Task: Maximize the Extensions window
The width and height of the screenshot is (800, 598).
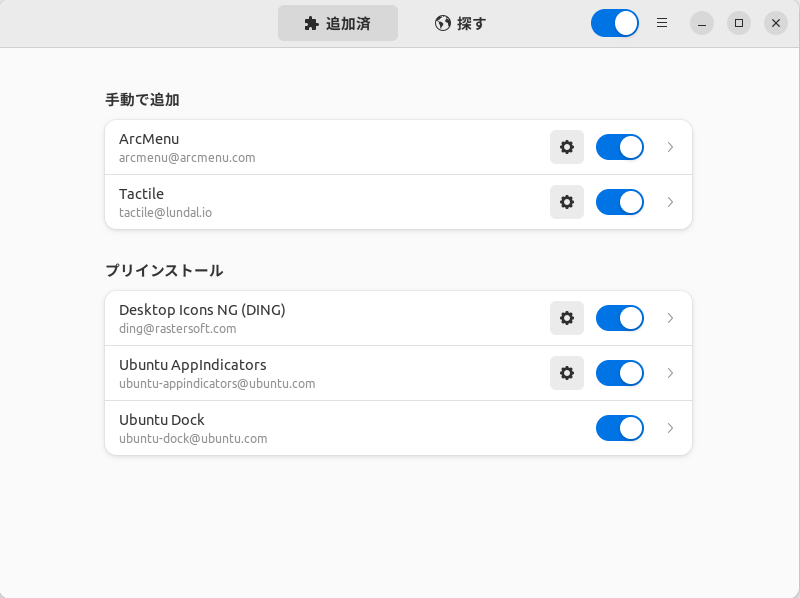Action: click(739, 23)
